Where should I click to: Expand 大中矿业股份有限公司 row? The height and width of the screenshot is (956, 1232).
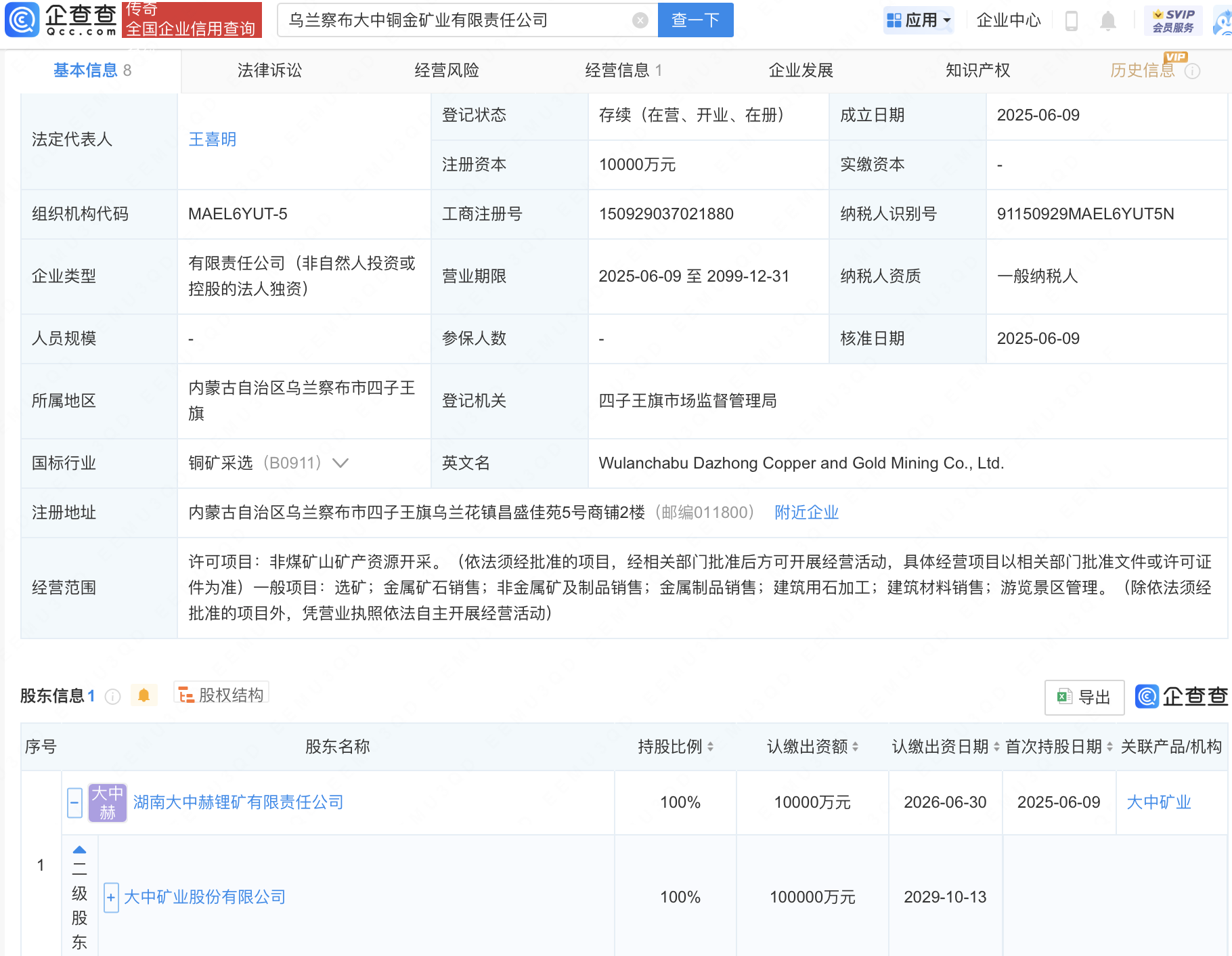(111, 898)
